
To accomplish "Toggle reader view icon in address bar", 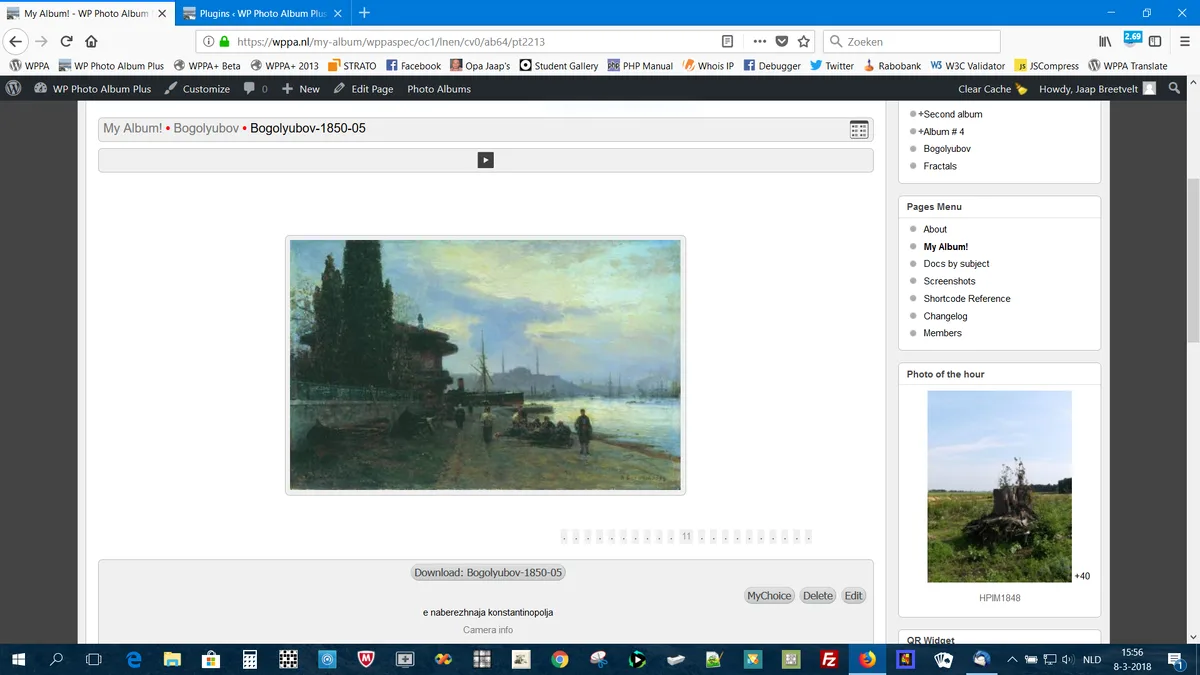I will tap(728, 42).
